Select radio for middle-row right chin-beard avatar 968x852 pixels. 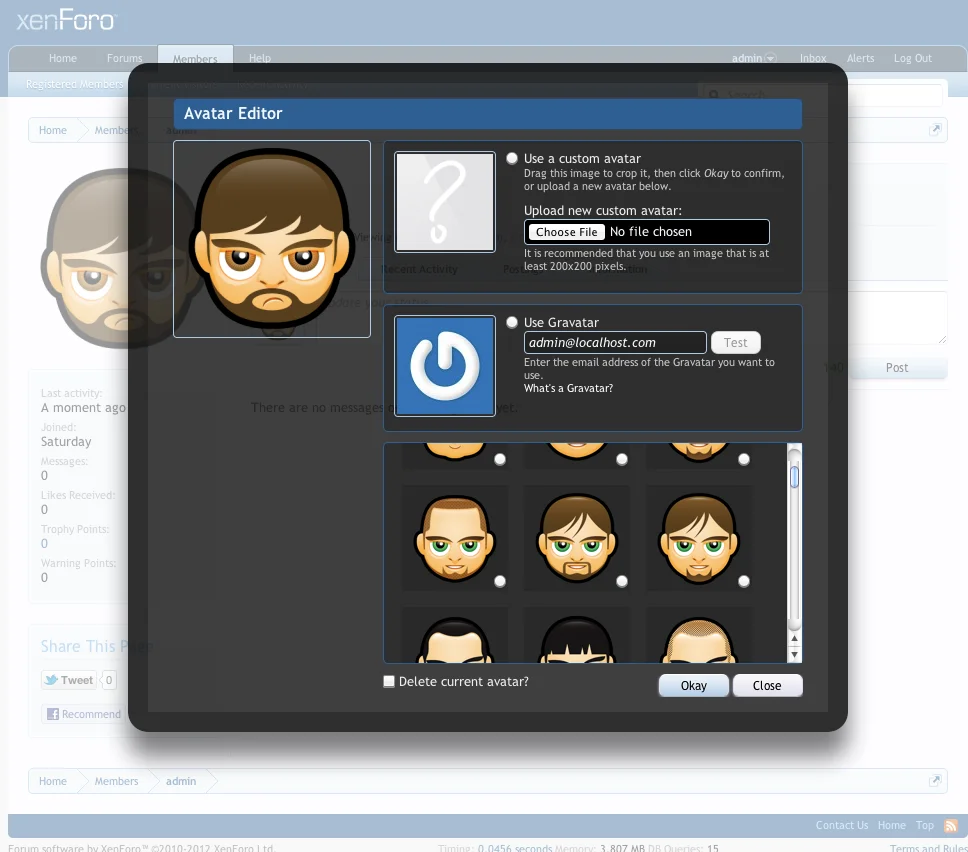pos(744,581)
